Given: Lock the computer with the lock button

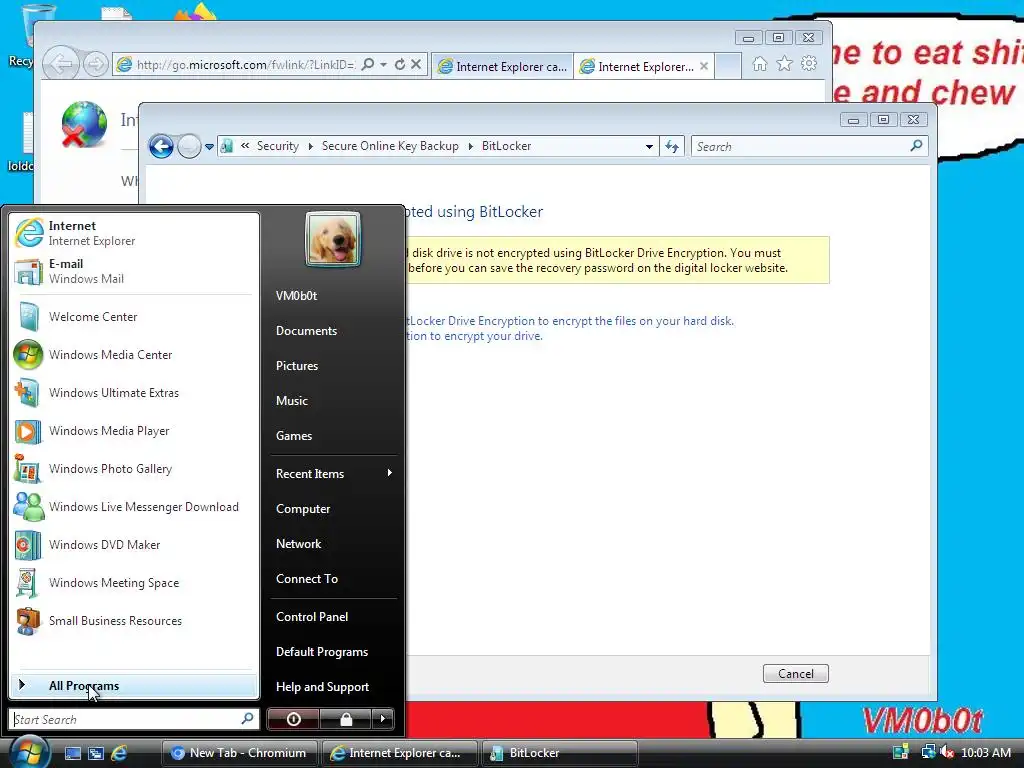Looking at the screenshot, I should [x=345, y=719].
